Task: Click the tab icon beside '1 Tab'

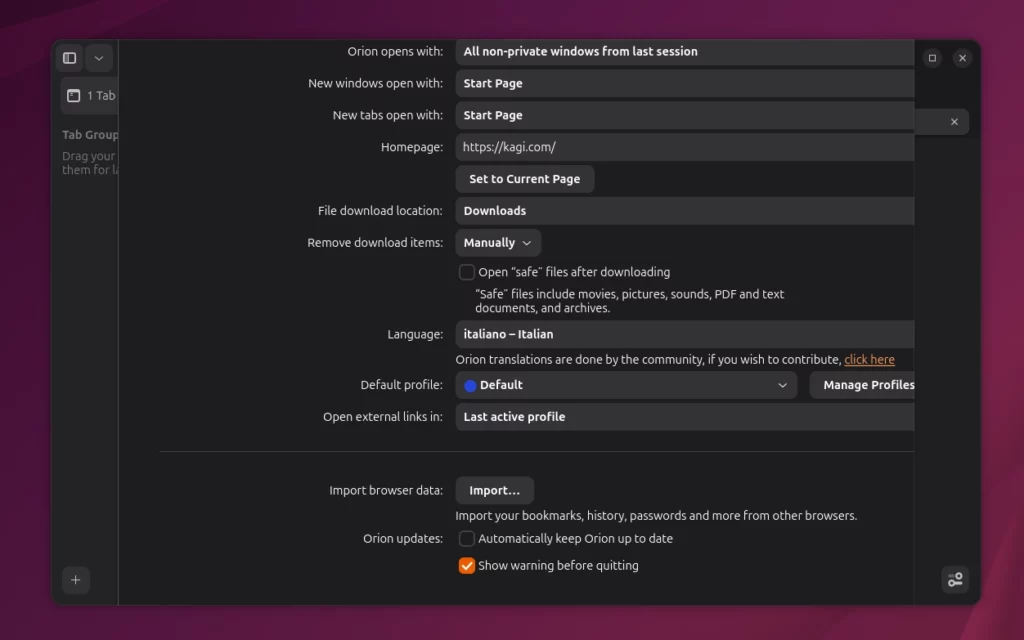Action: (73, 95)
